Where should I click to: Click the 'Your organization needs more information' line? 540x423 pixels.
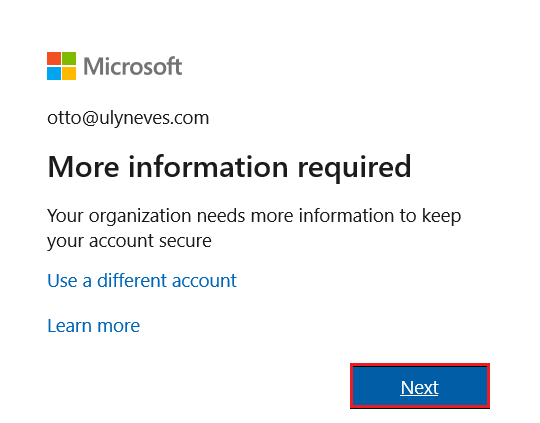click(x=254, y=216)
